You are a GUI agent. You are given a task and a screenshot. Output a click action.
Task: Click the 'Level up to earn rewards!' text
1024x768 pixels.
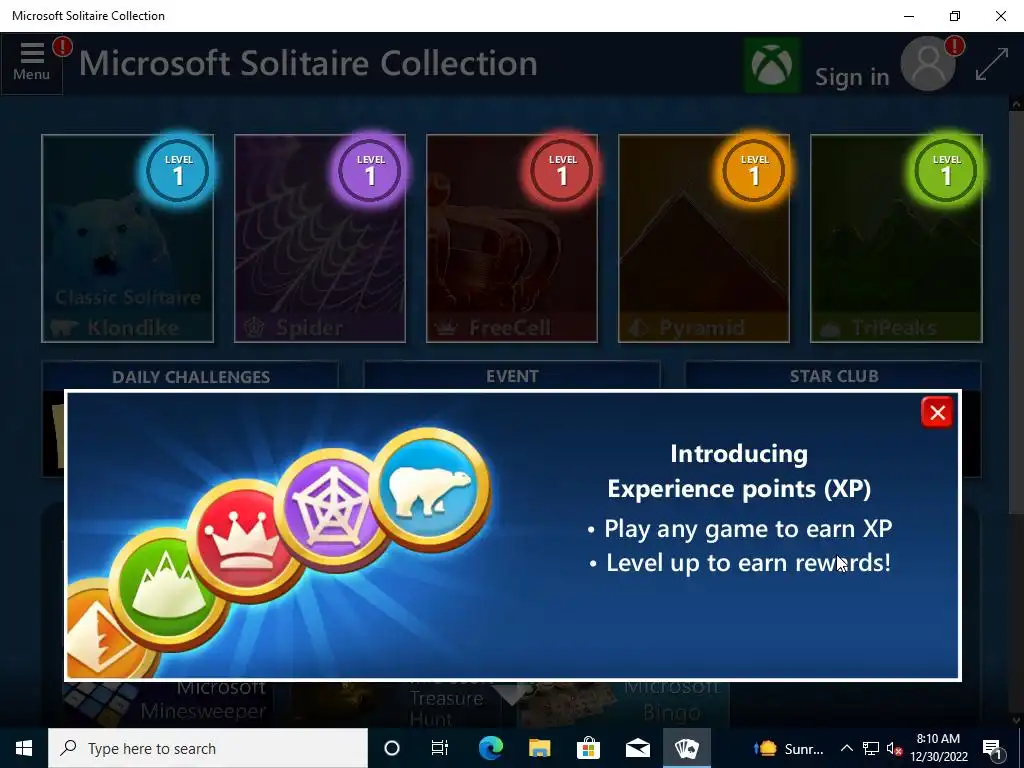748,563
